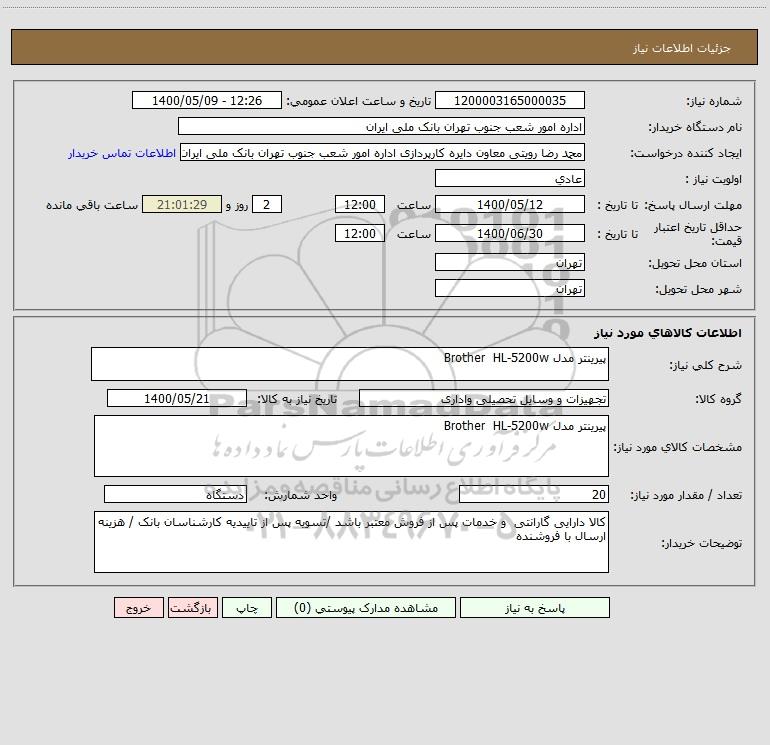
Task: Click the countdown timer 21:01:29 field
Action: point(182,204)
